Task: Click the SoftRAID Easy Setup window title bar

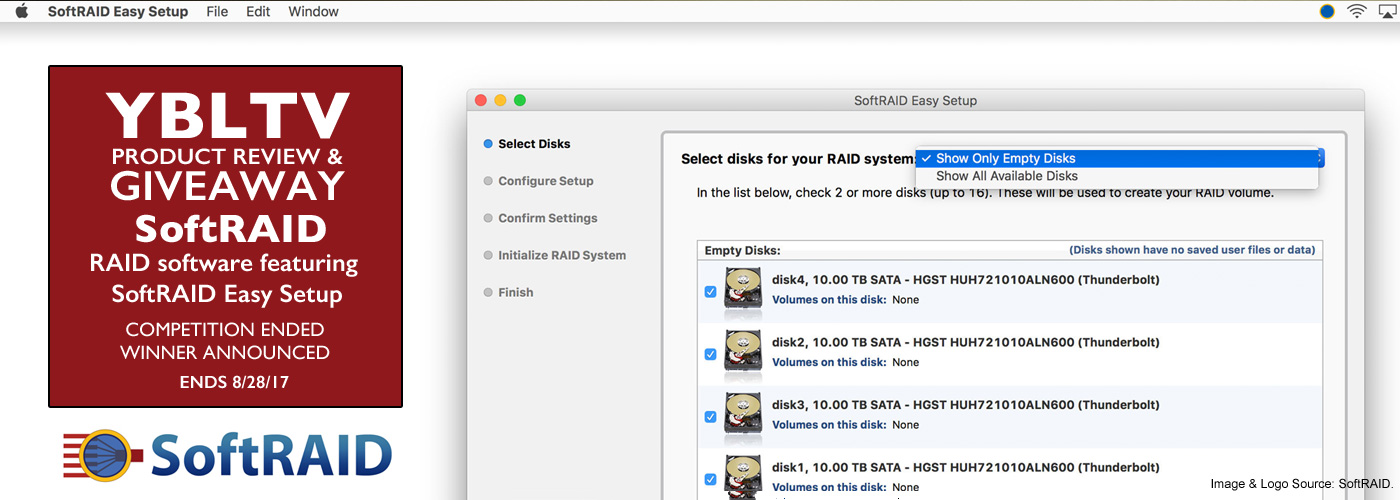Action: (915, 100)
